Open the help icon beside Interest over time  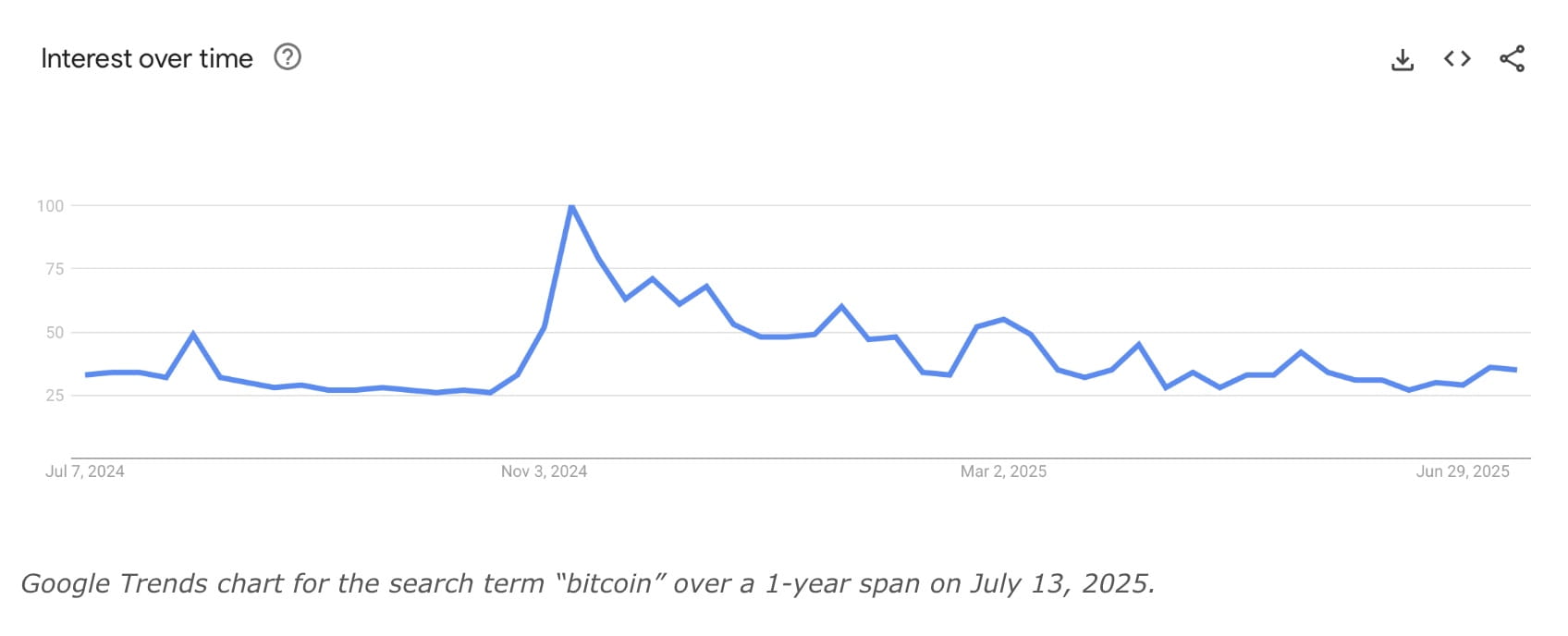click(x=288, y=57)
